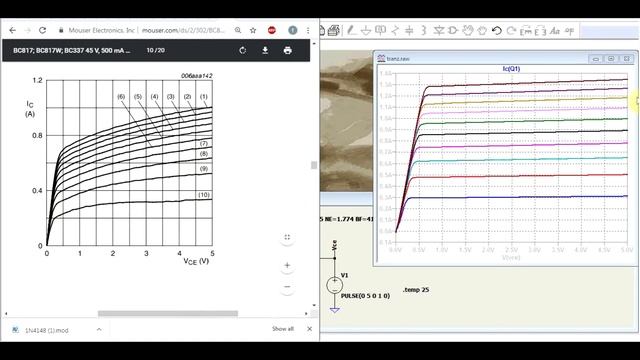Click the padlock site info icon
The image size is (640, 360).
[61, 30]
